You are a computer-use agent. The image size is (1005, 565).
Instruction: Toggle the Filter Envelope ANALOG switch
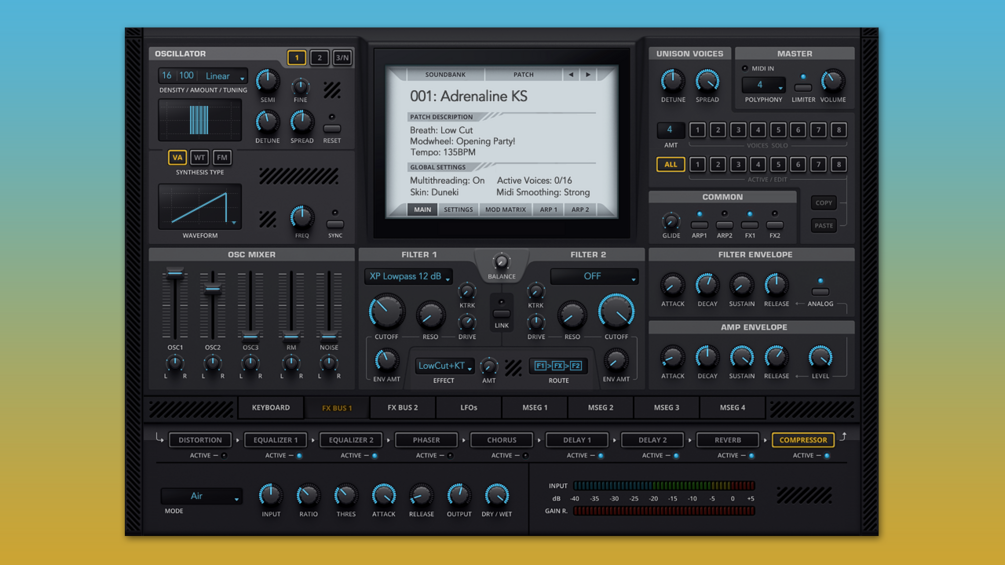[x=820, y=291]
